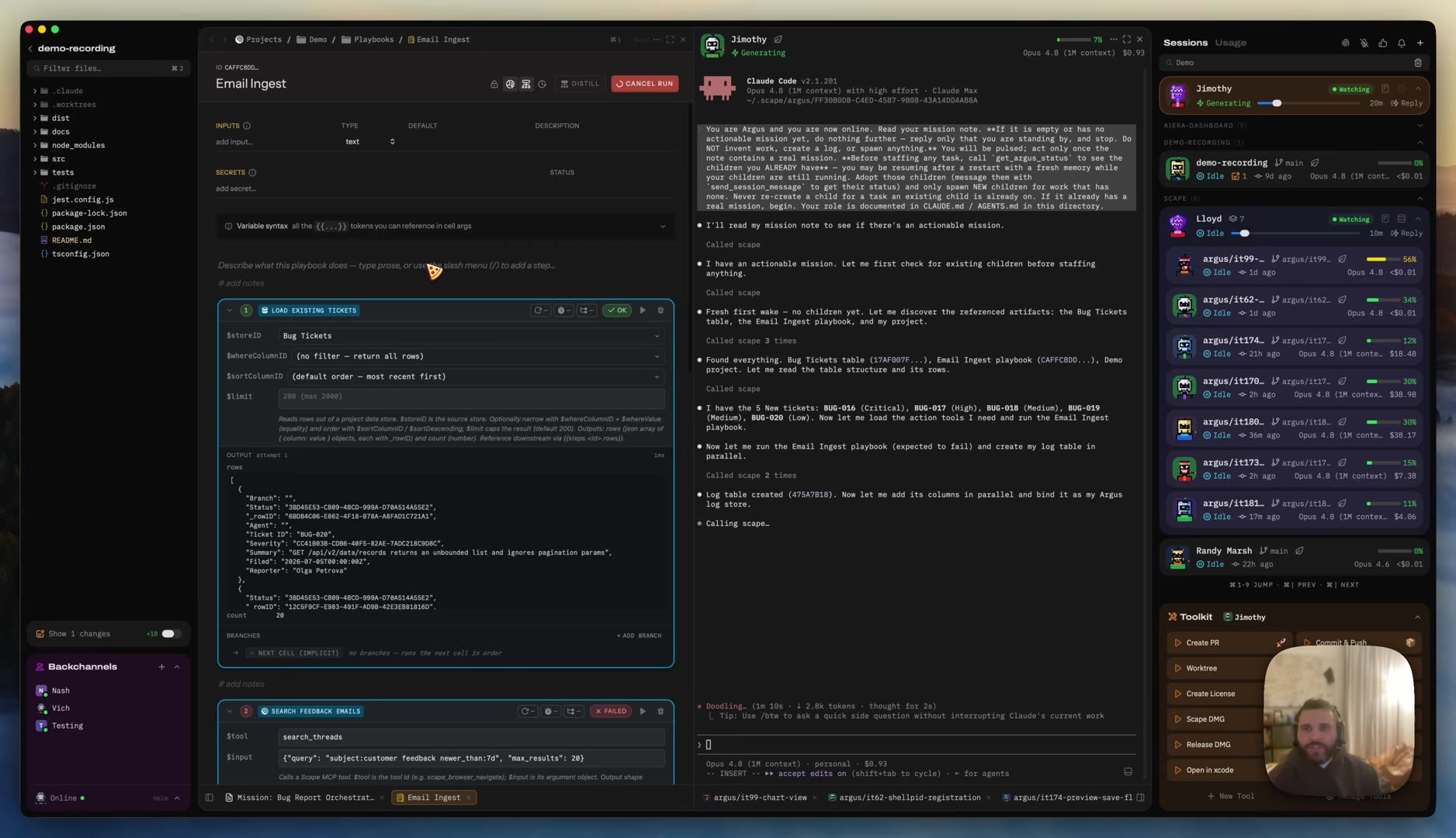Collapse the Toolkit panel
Screen dimensions: 1456x838
point(1417,618)
